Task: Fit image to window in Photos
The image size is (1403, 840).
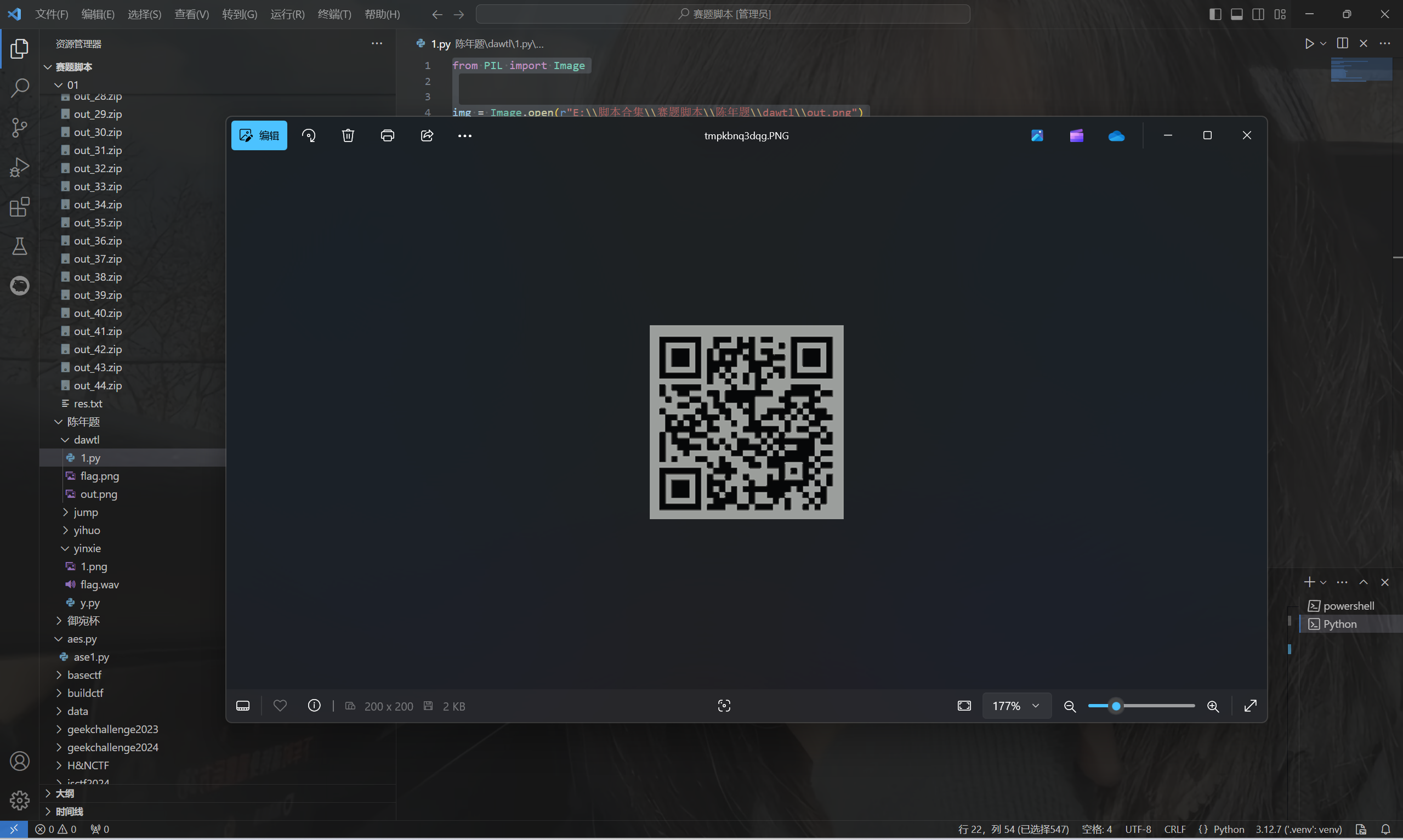Action: [x=964, y=706]
